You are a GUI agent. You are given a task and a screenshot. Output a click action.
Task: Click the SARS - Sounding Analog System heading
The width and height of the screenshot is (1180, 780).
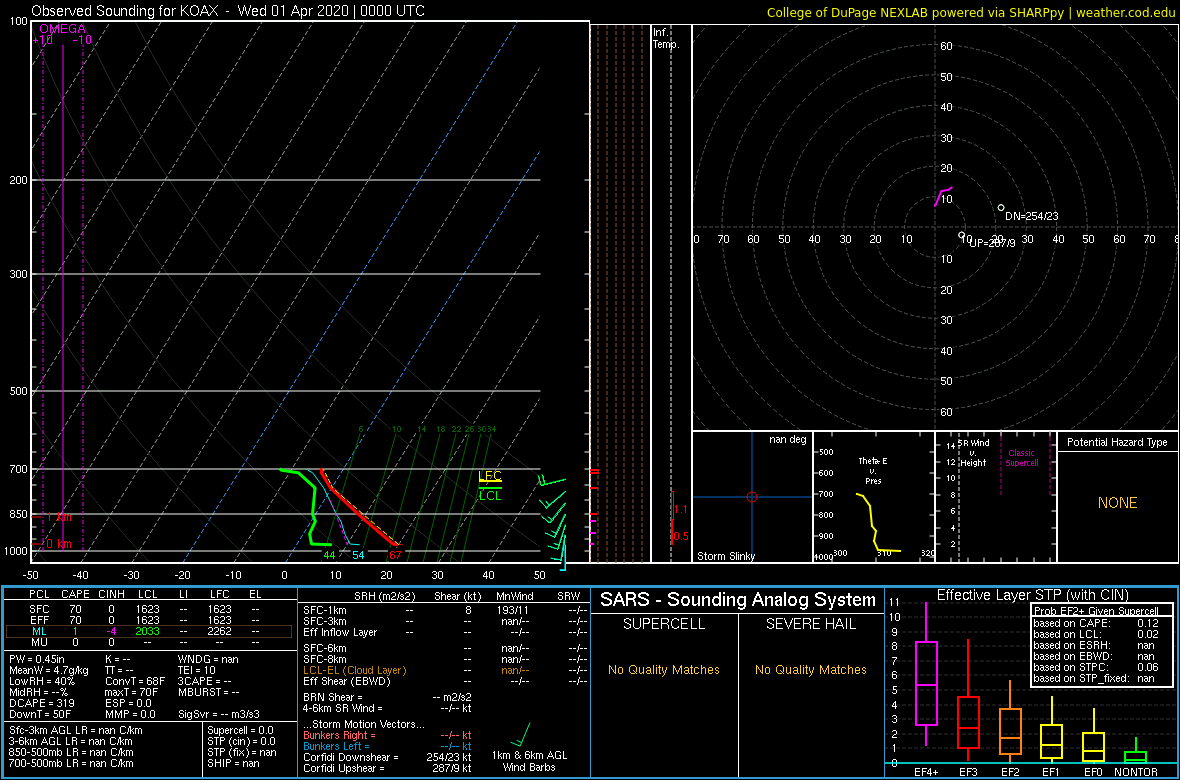tap(738, 600)
